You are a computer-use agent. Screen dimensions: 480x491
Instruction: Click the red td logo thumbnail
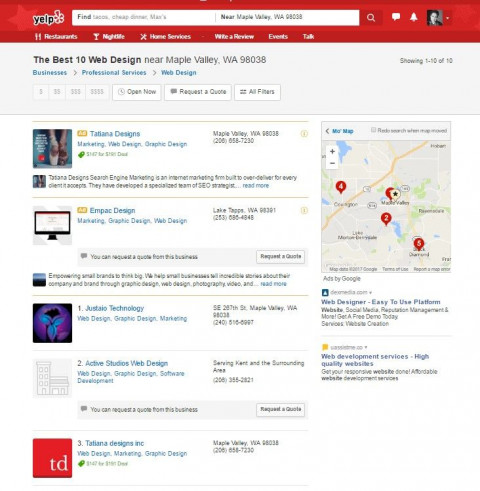click(52, 458)
